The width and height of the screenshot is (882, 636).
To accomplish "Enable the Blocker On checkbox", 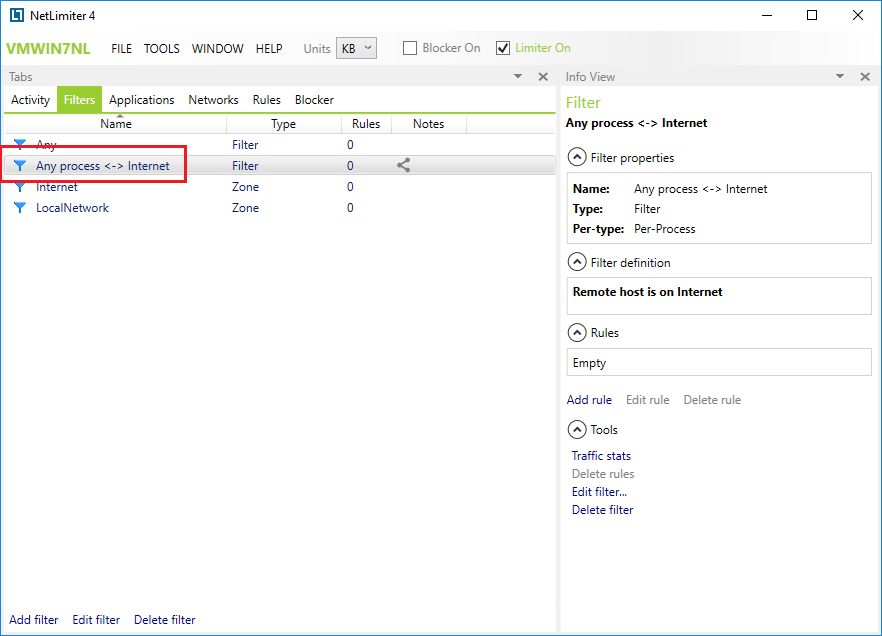I will coord(410,48).
